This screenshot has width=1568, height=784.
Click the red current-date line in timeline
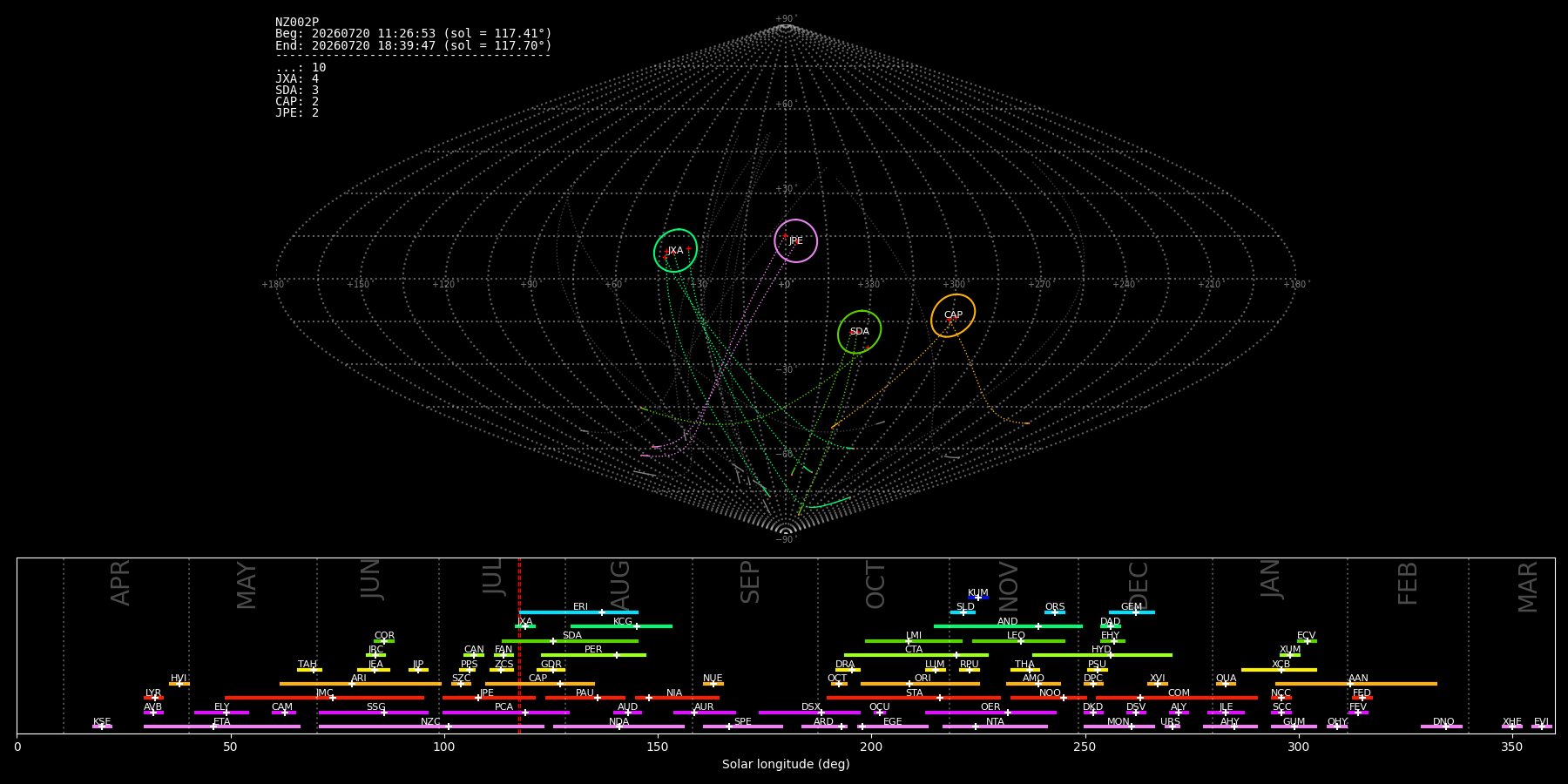tap(519, 645)
